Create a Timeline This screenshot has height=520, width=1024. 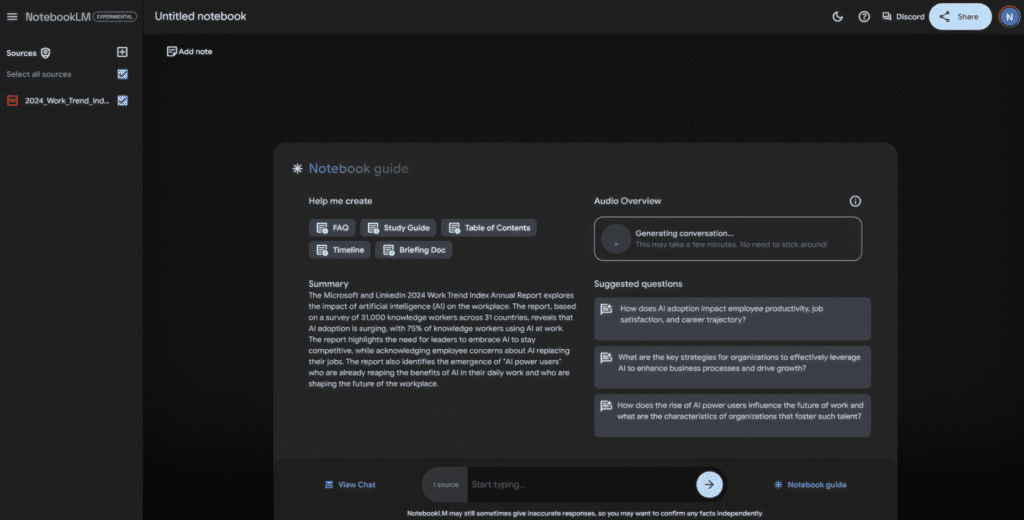[x=340, y=250]
